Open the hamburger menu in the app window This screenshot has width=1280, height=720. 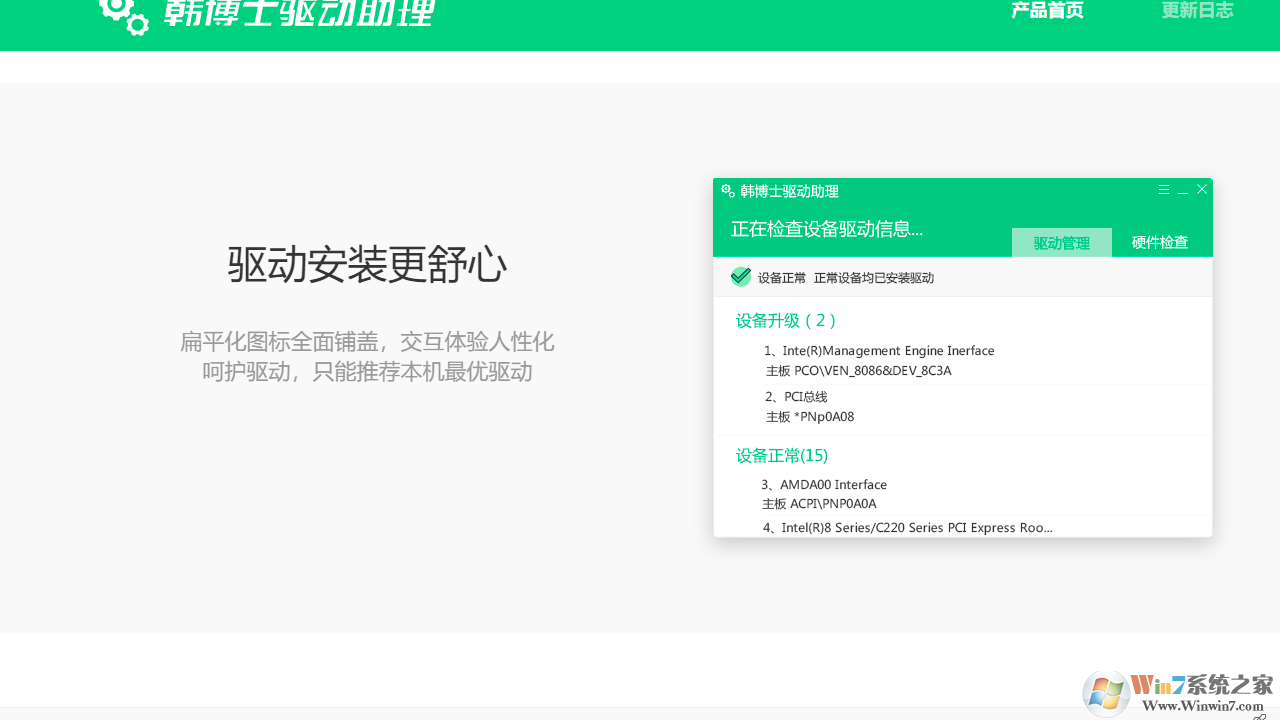tap(1164, 190)
